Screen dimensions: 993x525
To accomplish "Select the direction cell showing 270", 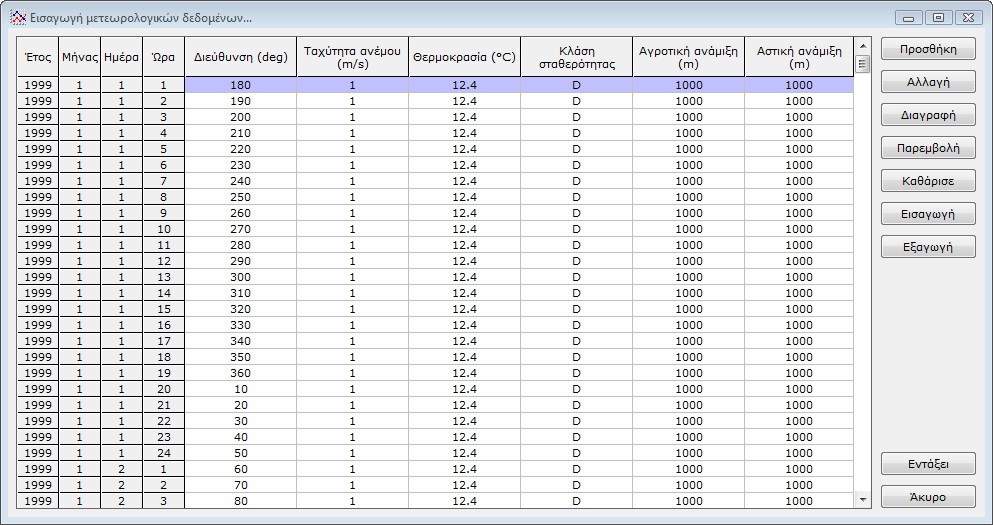I will point(240,229).
